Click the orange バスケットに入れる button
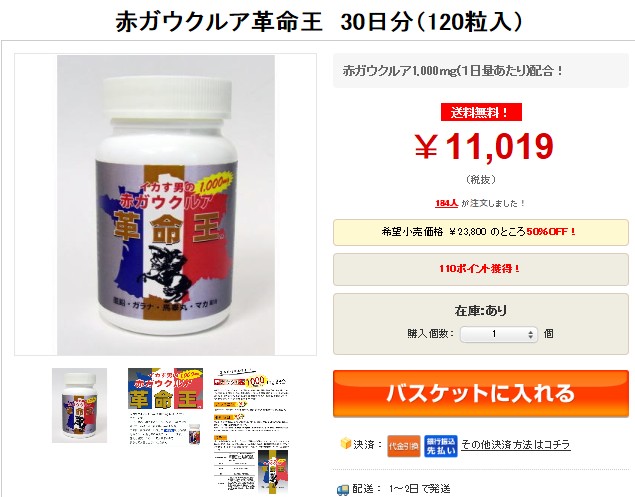 coord(481,393)
